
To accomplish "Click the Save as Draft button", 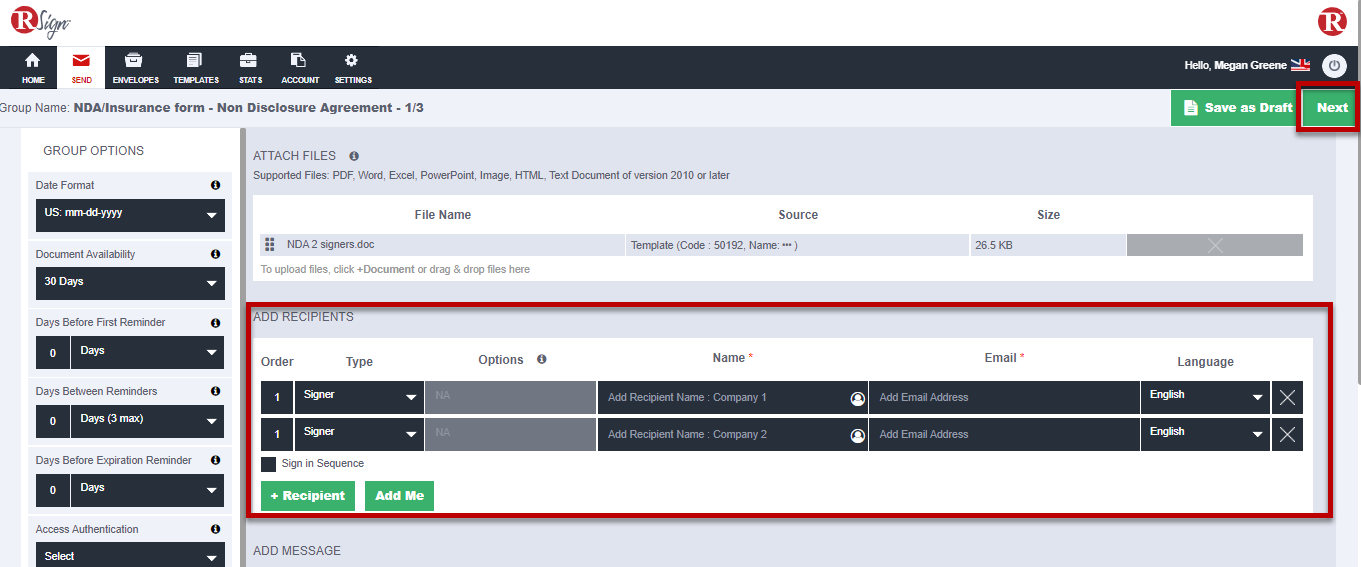I will [1236, 108].
